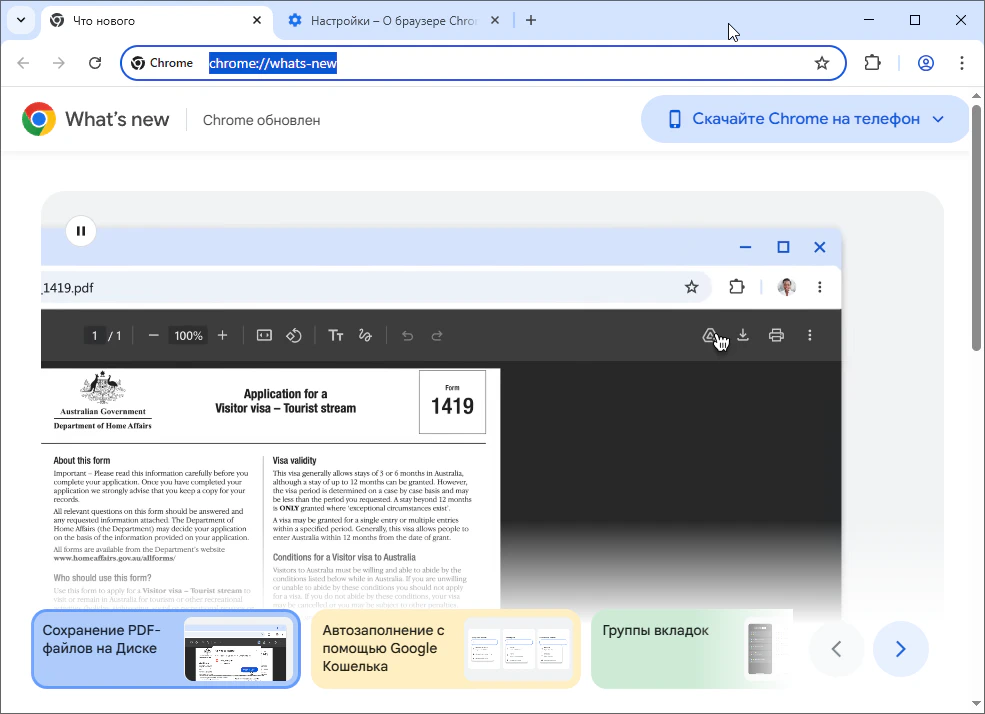Open the Chrome profile icon
985x714 pixels.
925,63
